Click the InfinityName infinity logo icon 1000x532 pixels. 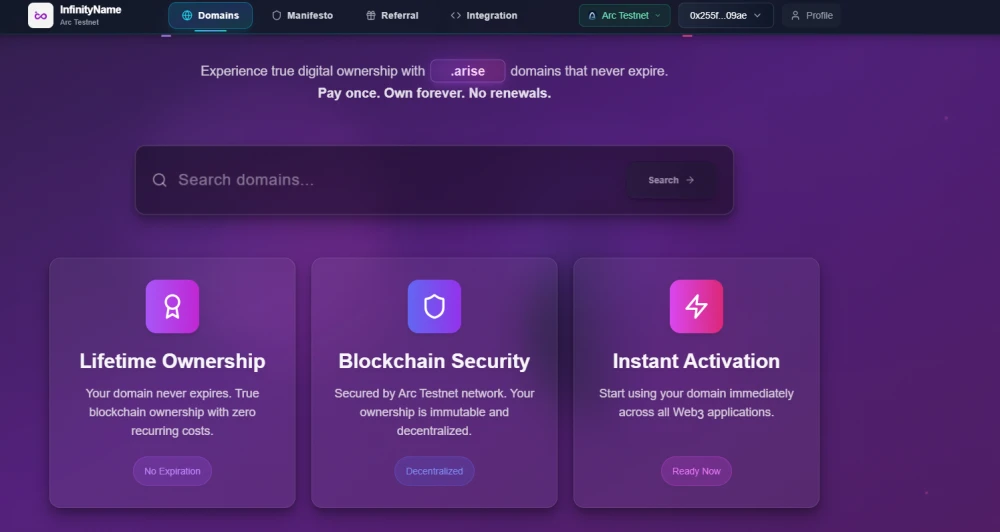[x=40, y=16]
